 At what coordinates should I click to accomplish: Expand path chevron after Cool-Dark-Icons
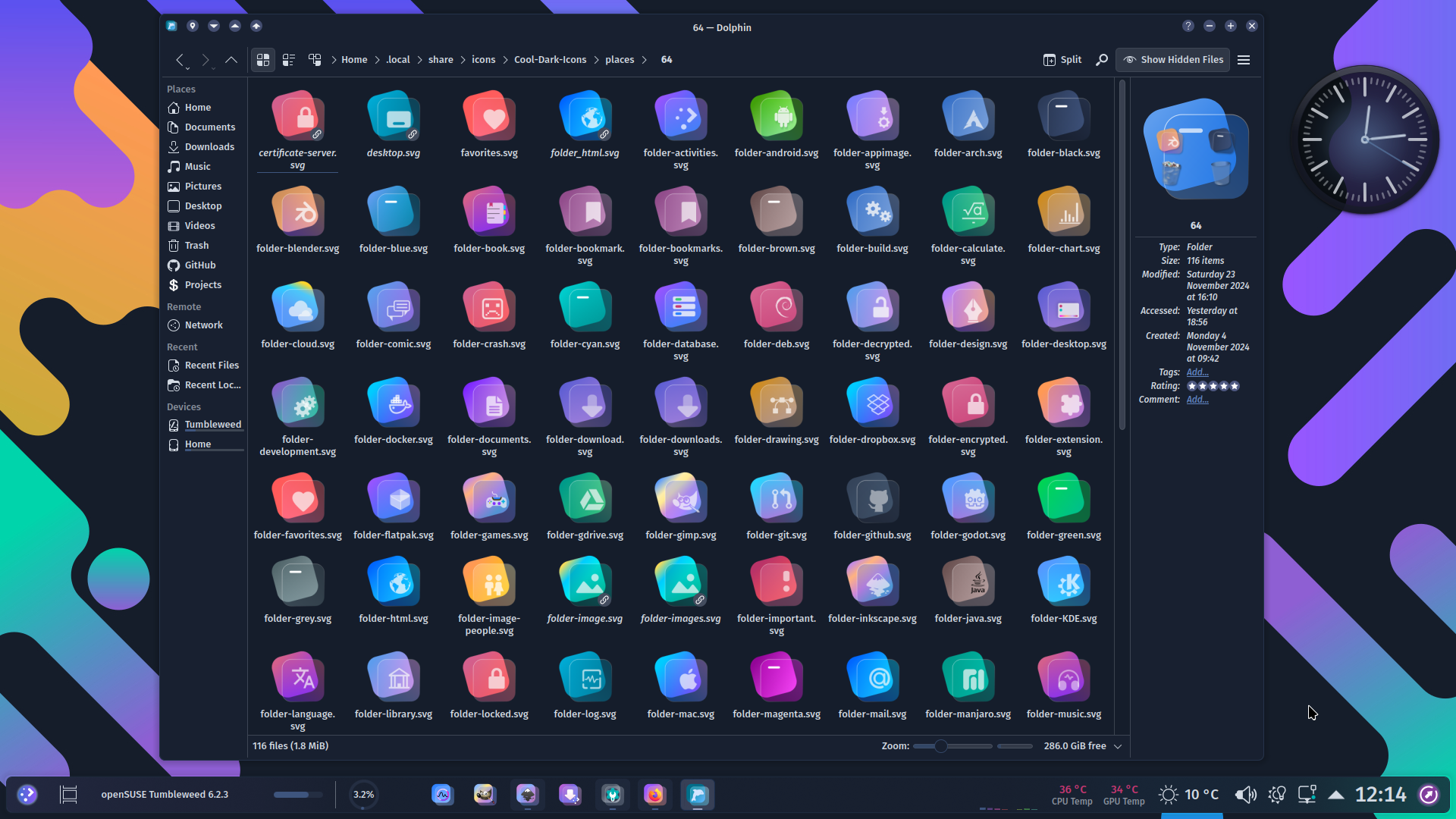[596, 60]
